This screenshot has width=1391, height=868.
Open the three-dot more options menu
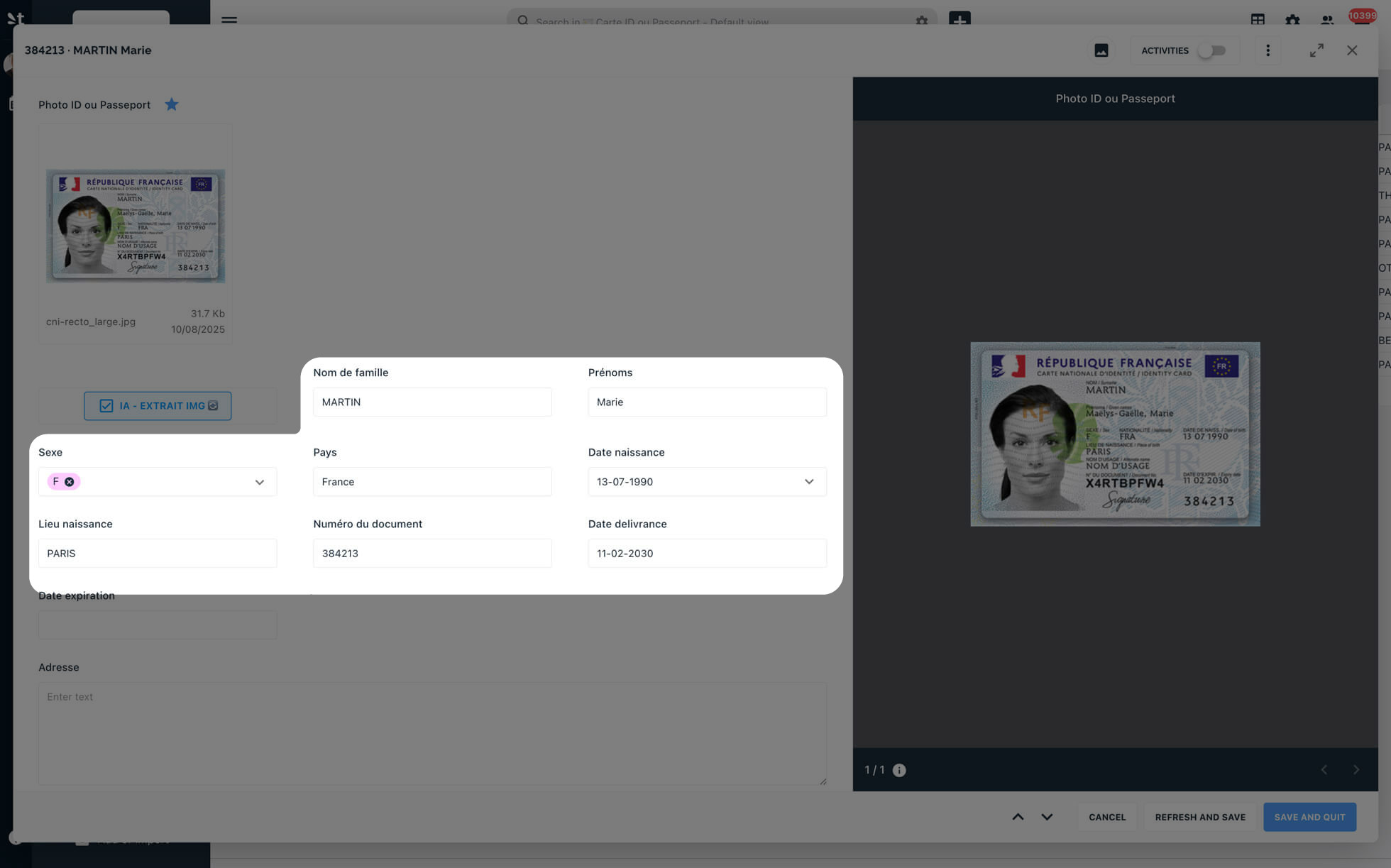pos(1268,50)
